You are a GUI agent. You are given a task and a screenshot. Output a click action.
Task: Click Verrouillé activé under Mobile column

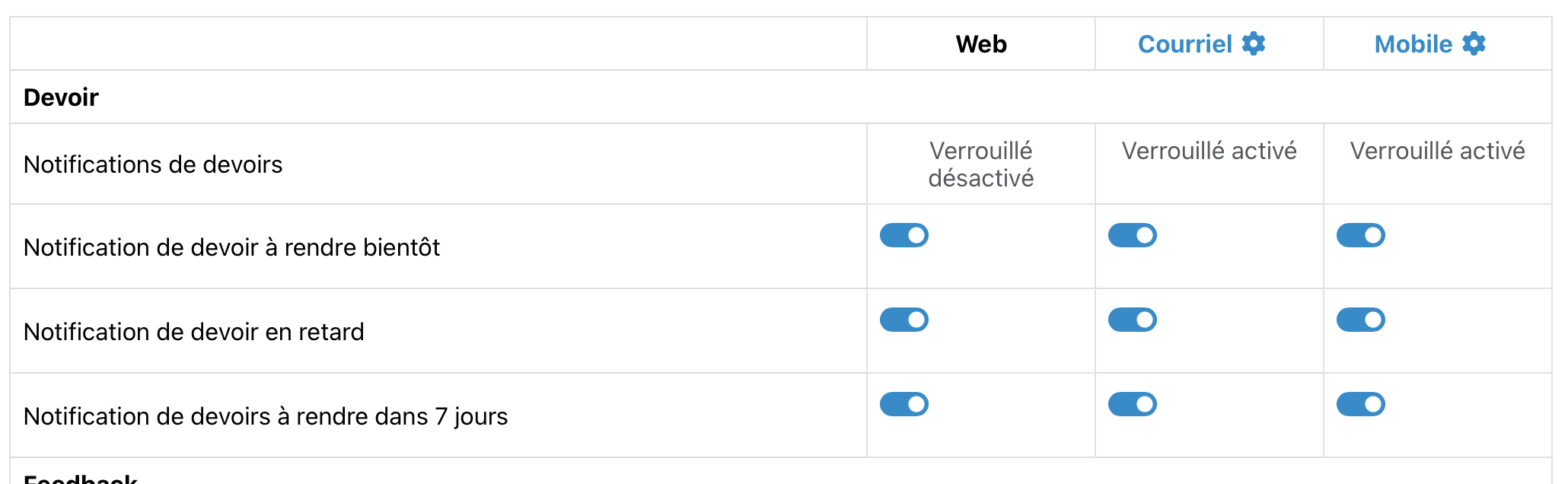click(x=1437, y=151)
